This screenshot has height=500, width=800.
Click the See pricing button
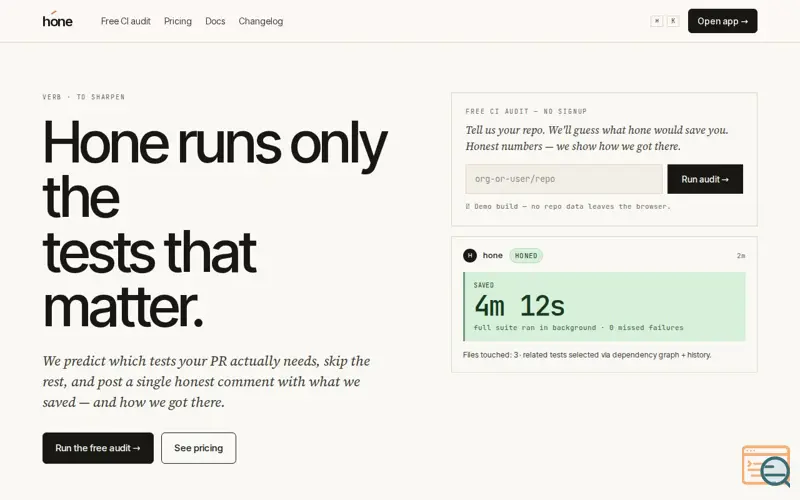[x=198, y=448]
